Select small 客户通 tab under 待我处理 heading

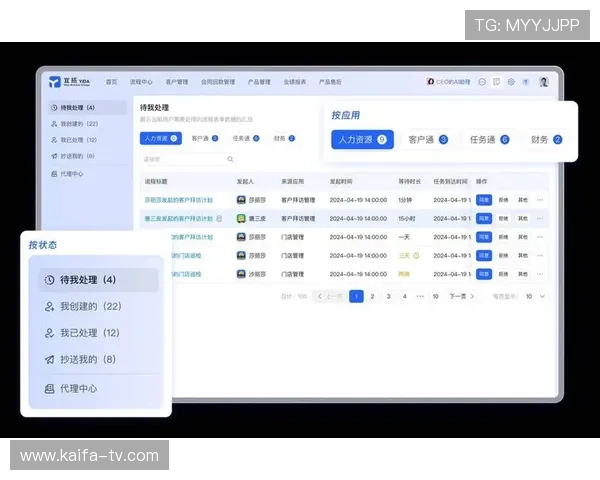[205, 139]
